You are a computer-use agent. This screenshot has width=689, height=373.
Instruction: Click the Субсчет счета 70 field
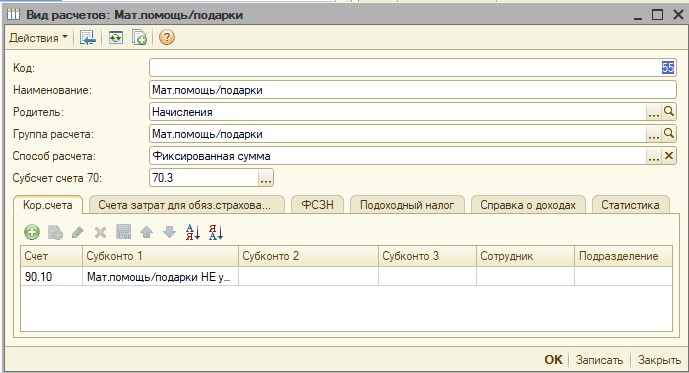tap(204, 177)
